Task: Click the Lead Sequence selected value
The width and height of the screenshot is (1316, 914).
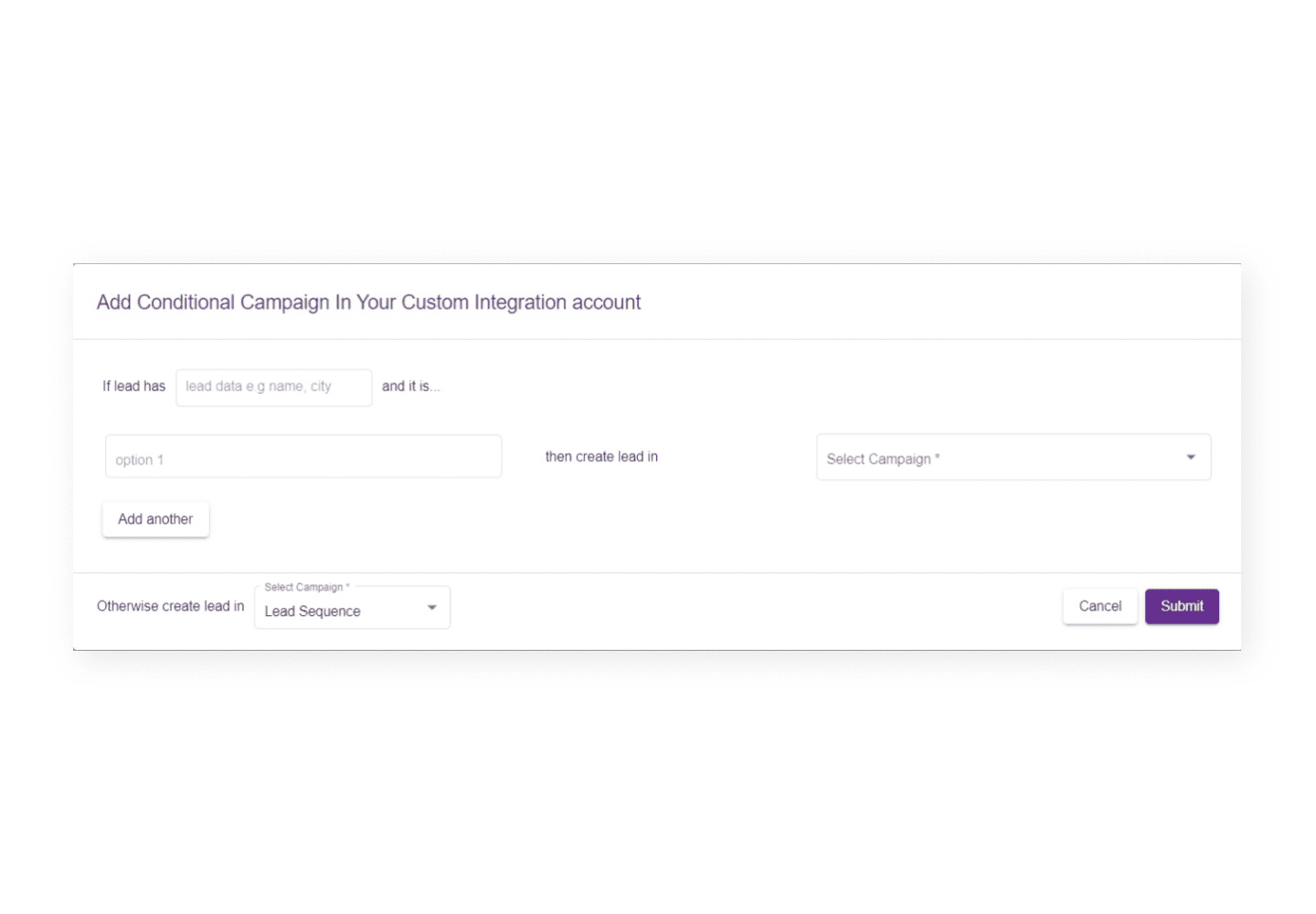Action: [313, 611]
